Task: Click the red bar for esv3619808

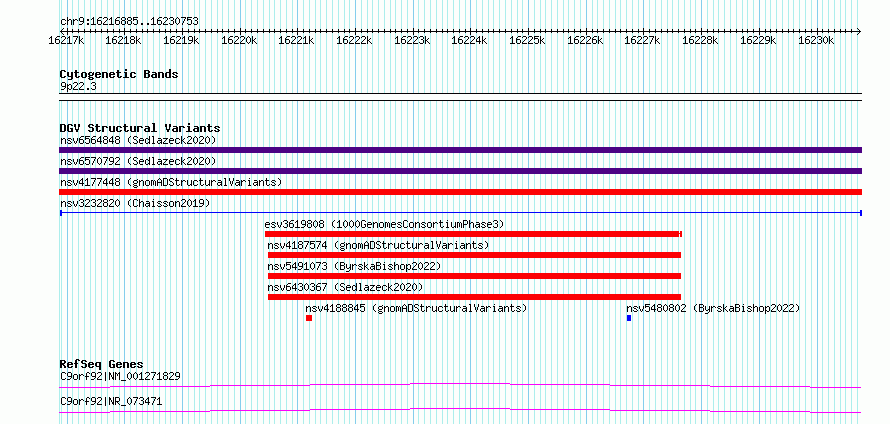Action: pos(473,234)
